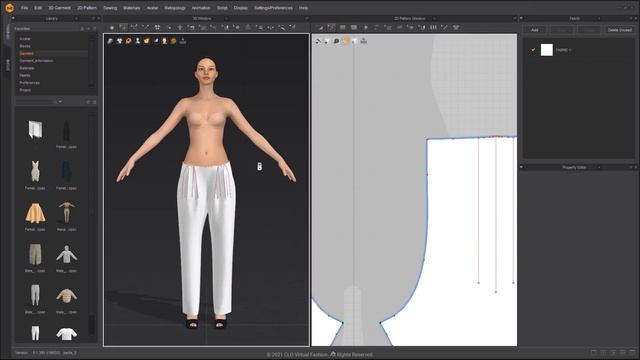
Task: Collapse the Property Editor panel arrow
Action: coord(521,167)
